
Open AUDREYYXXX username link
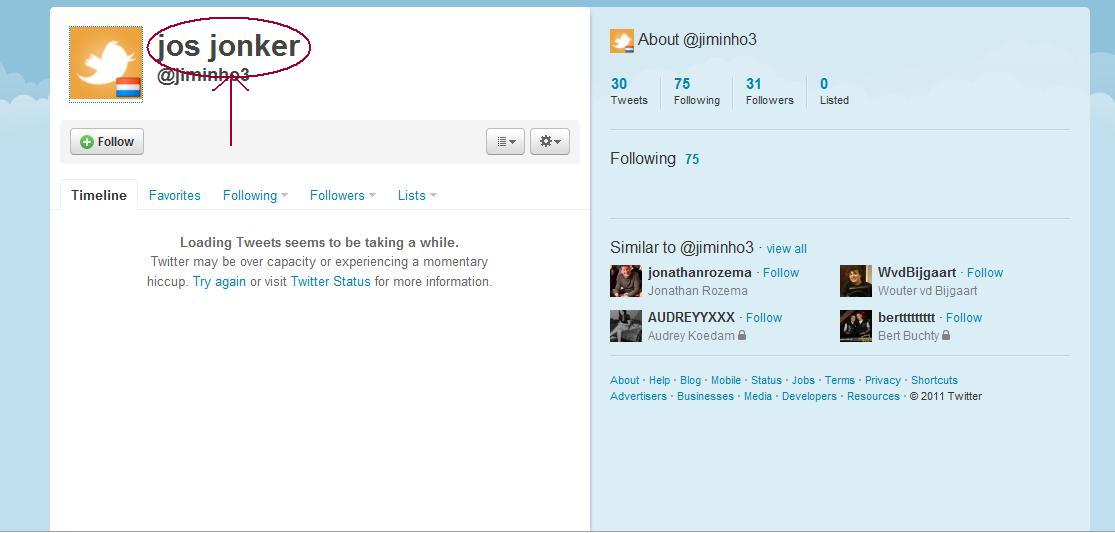tap(691, 318)
